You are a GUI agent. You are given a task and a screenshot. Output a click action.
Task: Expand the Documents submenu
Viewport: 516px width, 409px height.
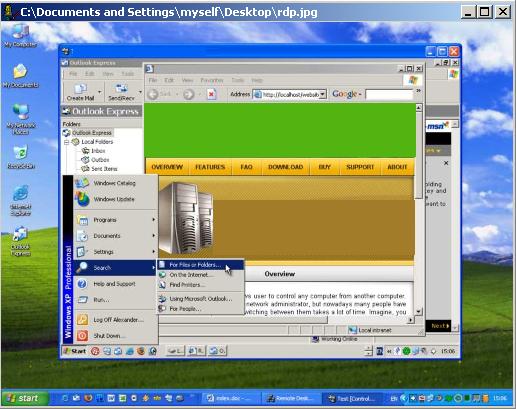pyautogui.click(x=154, y=235)
